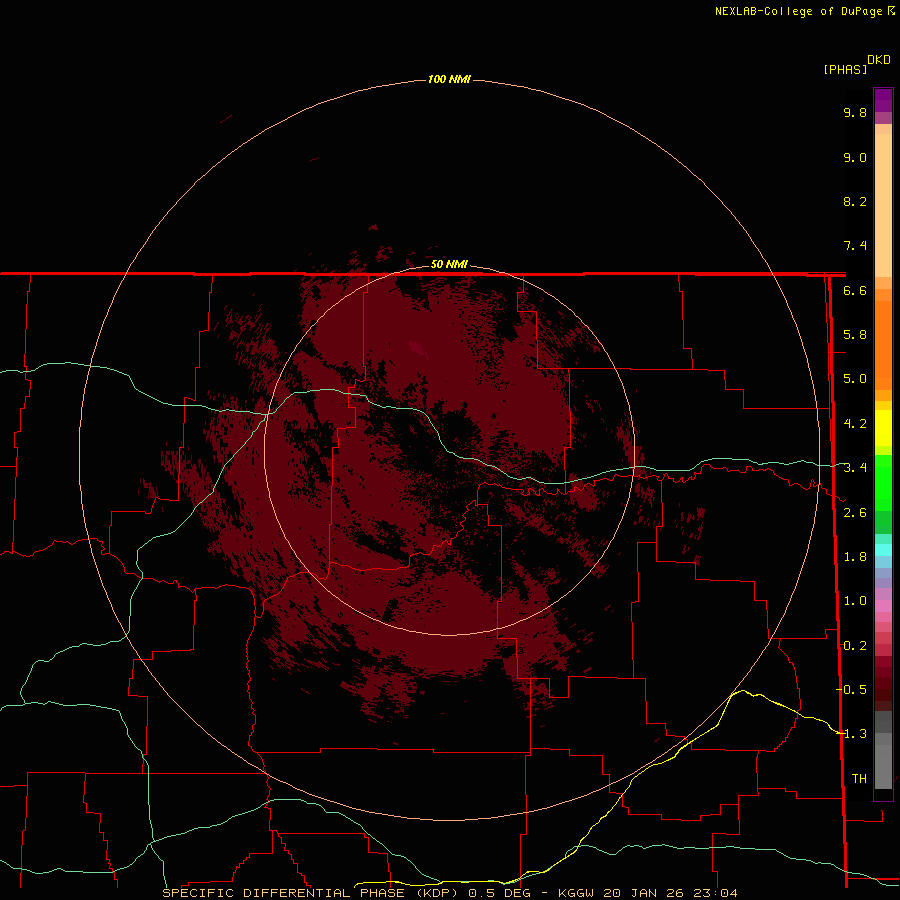
Task: Click the 0.2 value on the color scale
Action: pyautogui.click(x=855, y=646)
